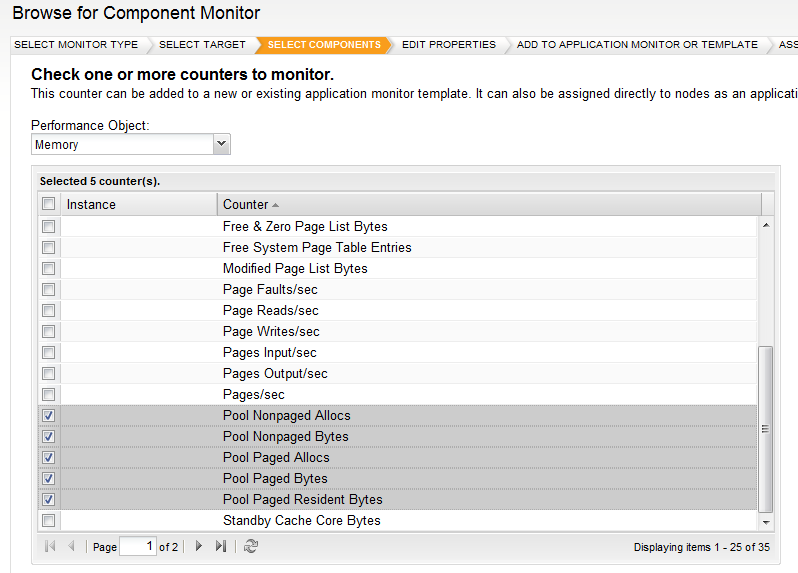
Task: Select the Pages Output/sec counter row
Action: click(275, 374)
